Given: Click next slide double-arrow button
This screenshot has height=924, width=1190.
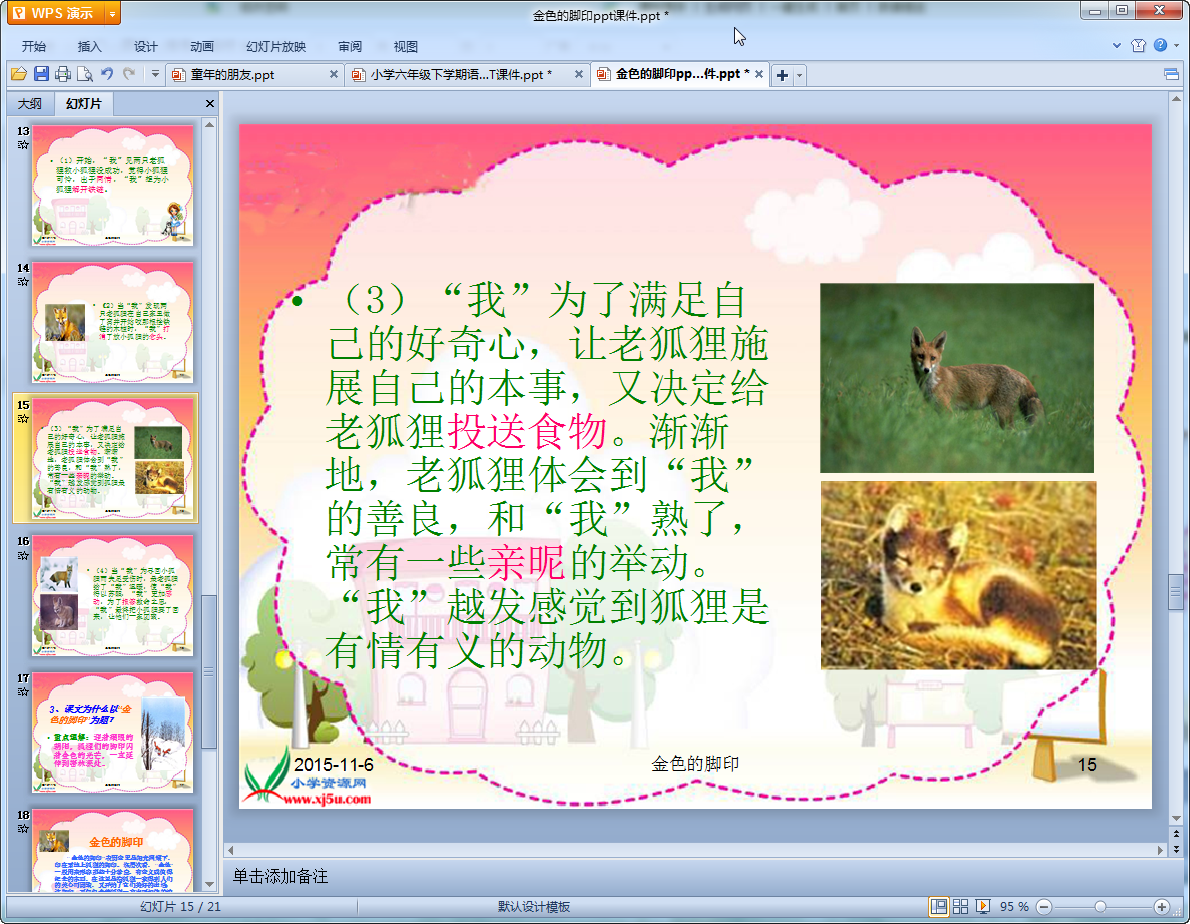Looking at the screenshot, I should [1176, 849].
